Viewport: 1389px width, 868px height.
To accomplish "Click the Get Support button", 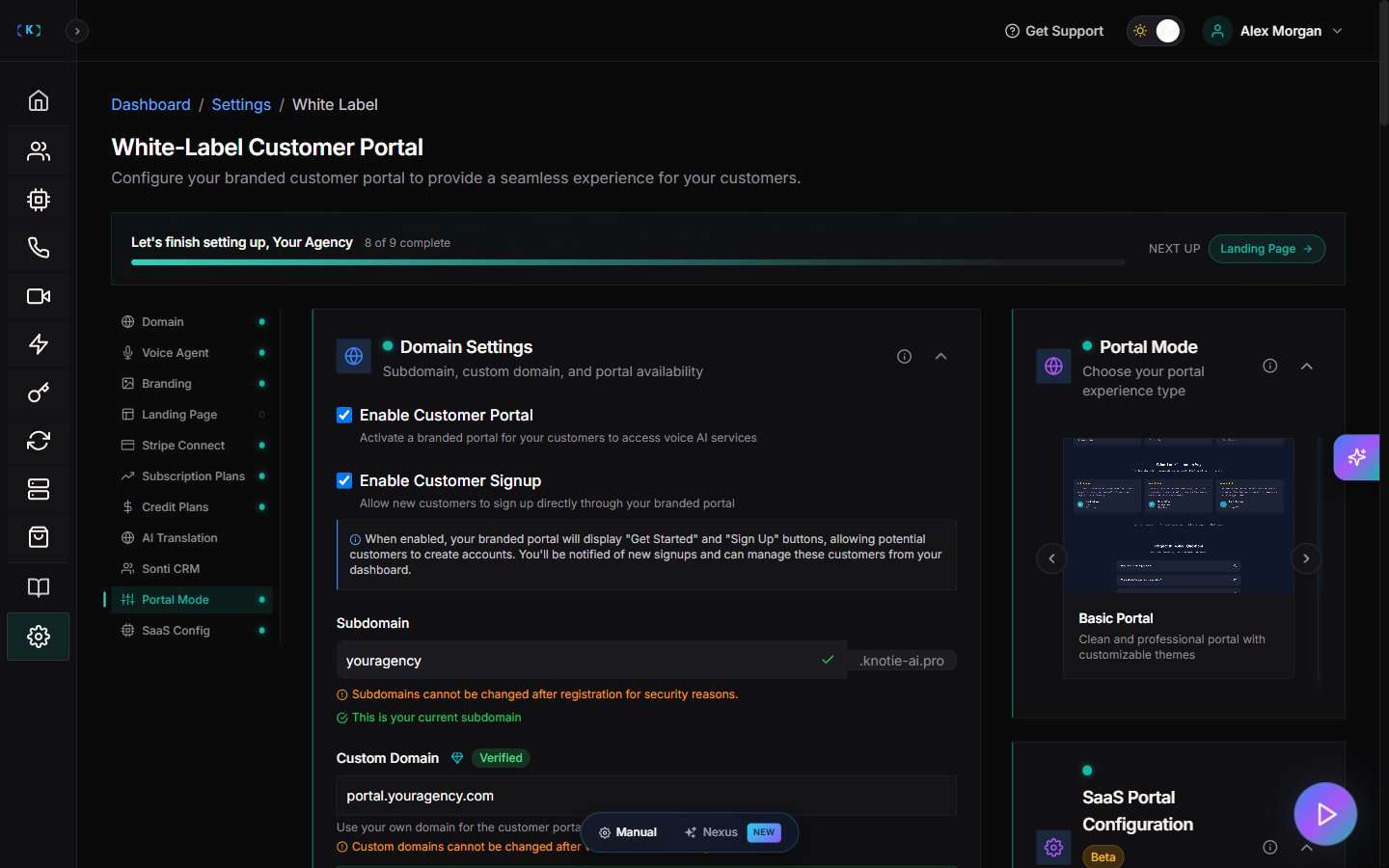I will point(1053,31).
